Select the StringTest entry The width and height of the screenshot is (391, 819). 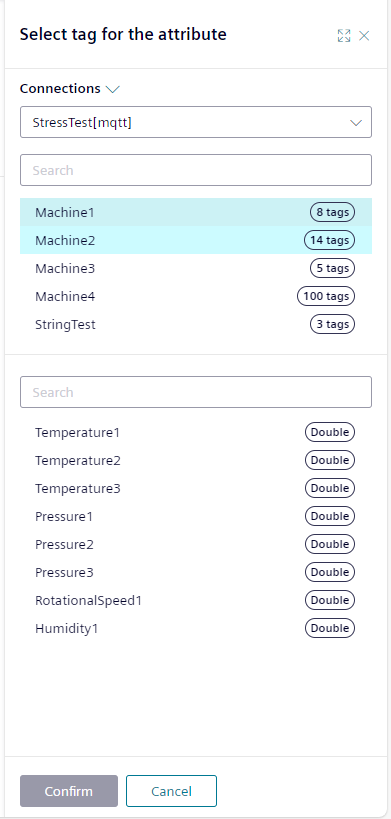tap(196, 324)
